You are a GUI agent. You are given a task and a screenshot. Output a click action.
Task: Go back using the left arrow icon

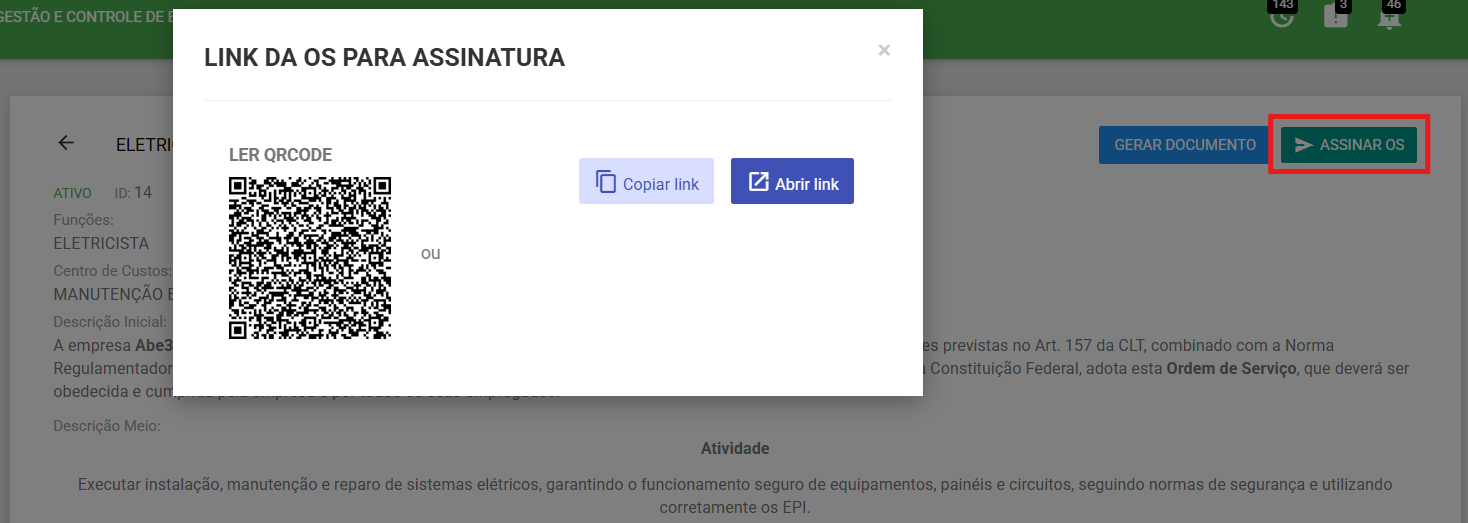pos(66,143)
